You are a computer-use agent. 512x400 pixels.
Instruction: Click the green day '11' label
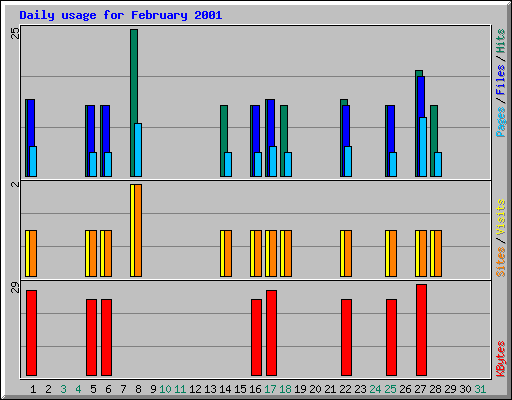(180, 389)
